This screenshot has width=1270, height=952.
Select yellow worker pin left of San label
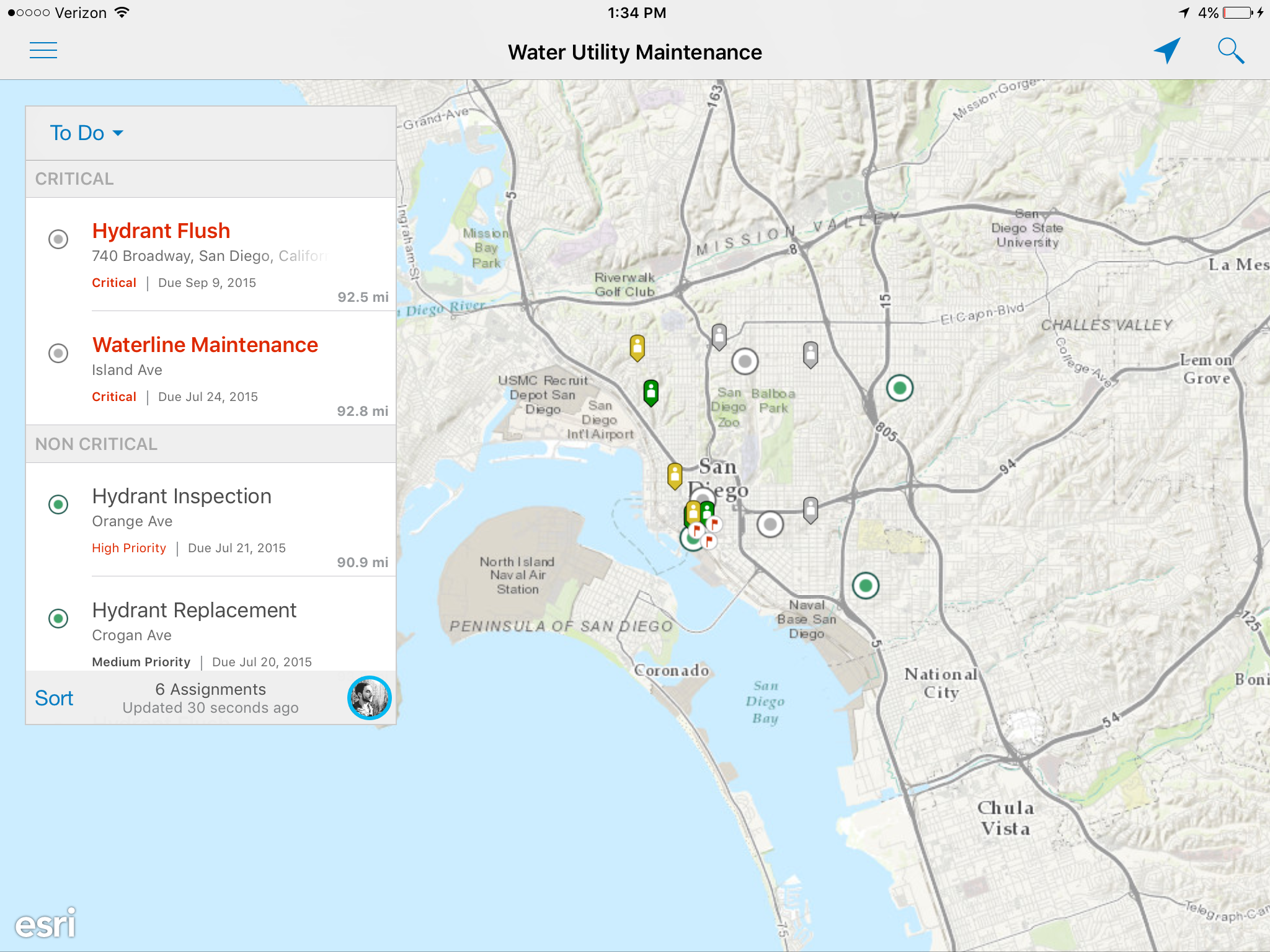click(675, 475)
